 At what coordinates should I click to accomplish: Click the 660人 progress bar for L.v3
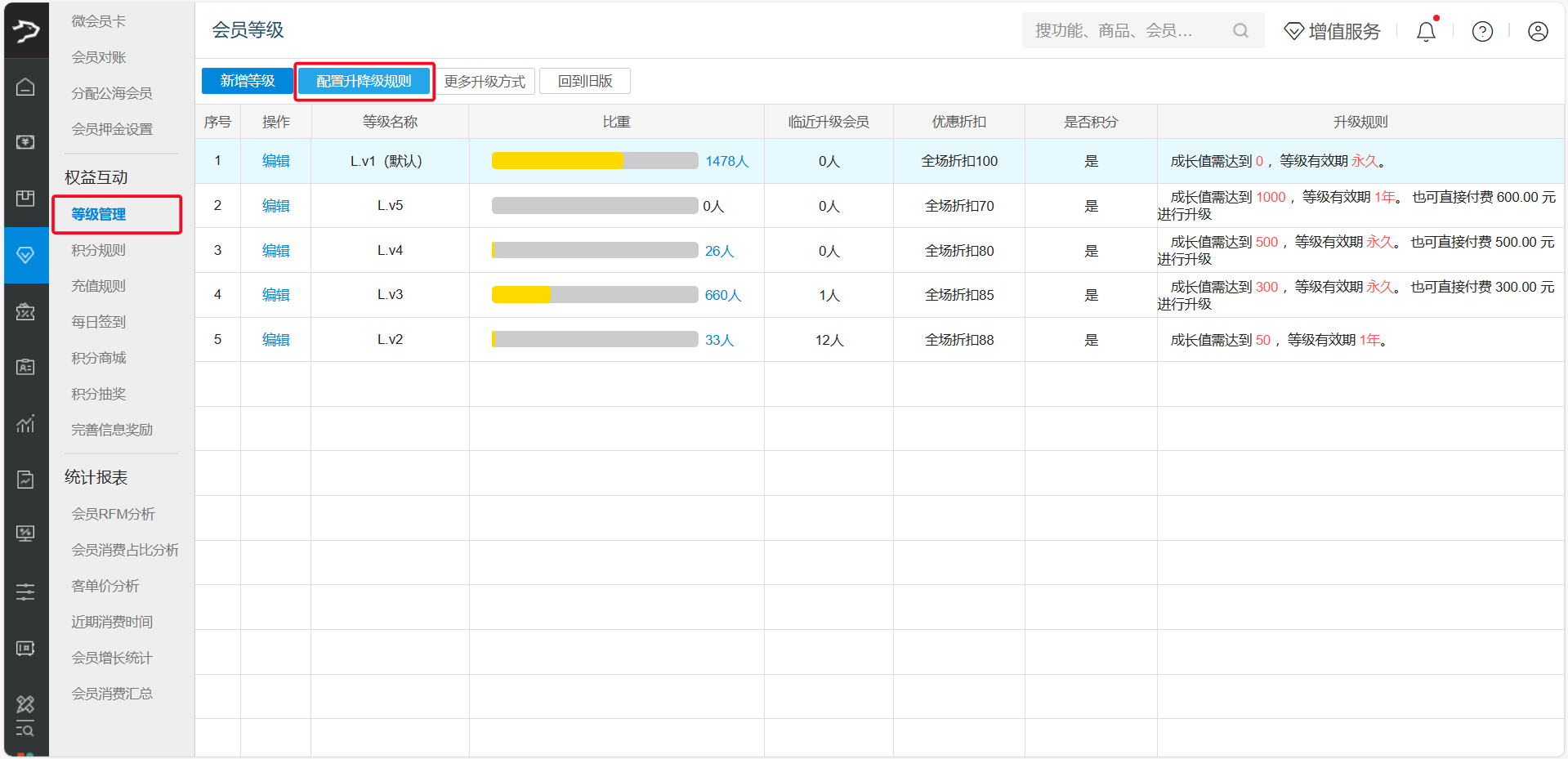595,295
